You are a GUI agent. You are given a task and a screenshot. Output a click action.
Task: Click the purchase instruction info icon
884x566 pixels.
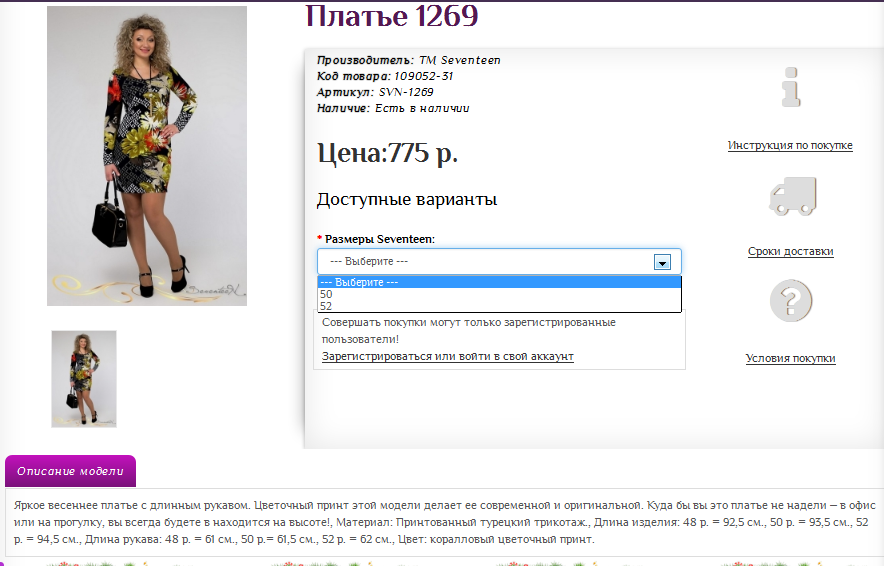tap(791, 87)
